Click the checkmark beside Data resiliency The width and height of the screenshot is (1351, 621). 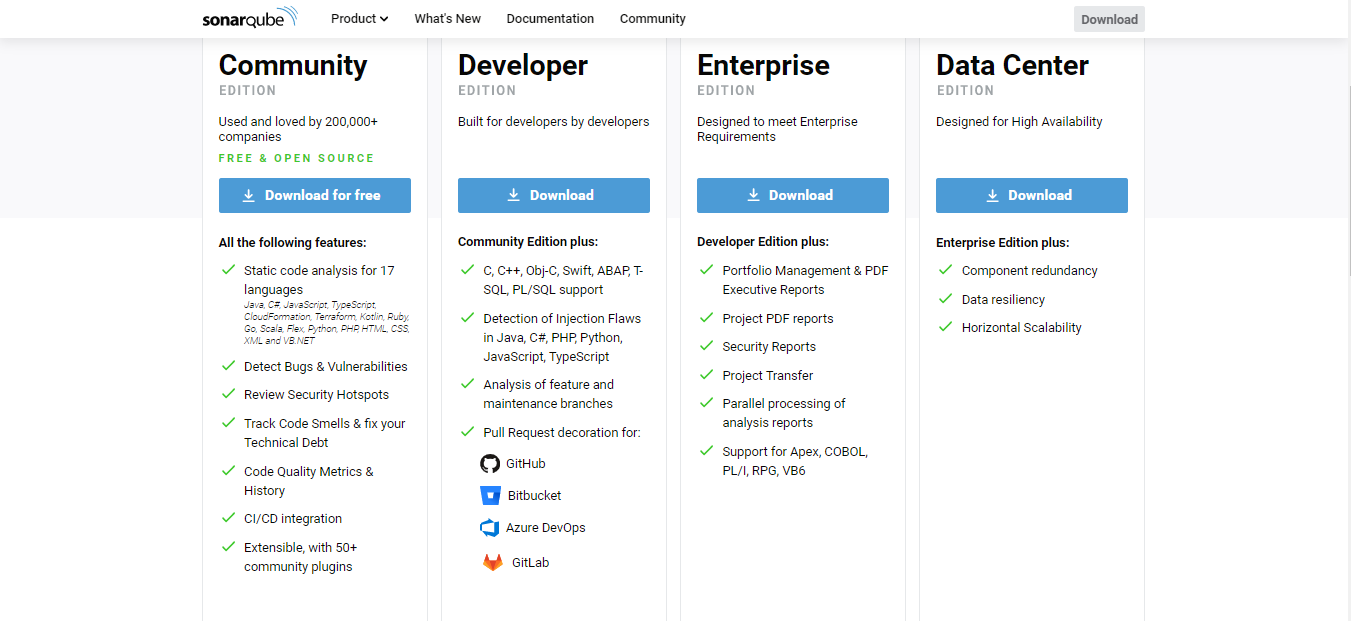click(945, 299)
